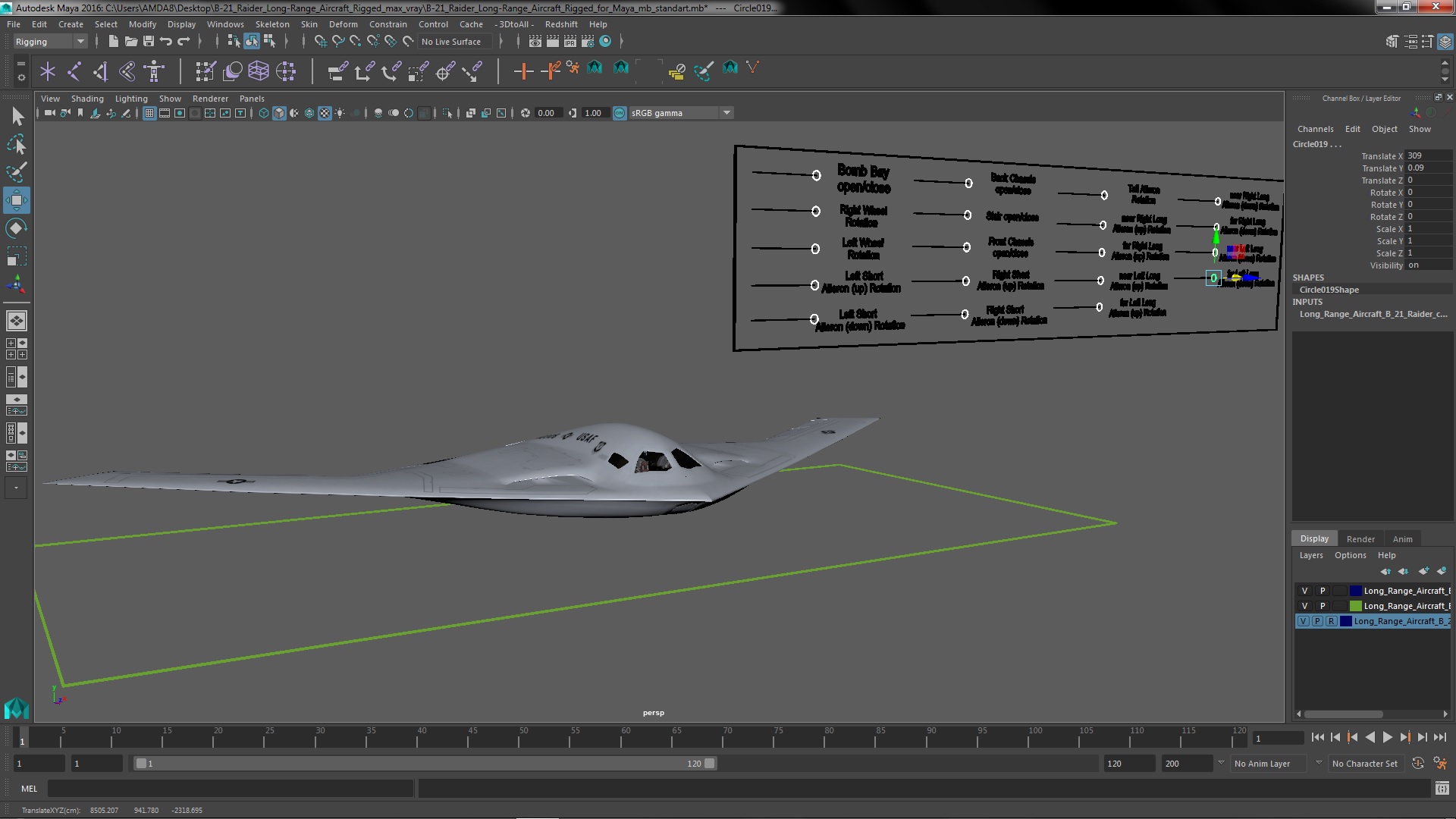Toggle visibility V of selected blue layer
1456x819 pixels.
click(1303, 621)
